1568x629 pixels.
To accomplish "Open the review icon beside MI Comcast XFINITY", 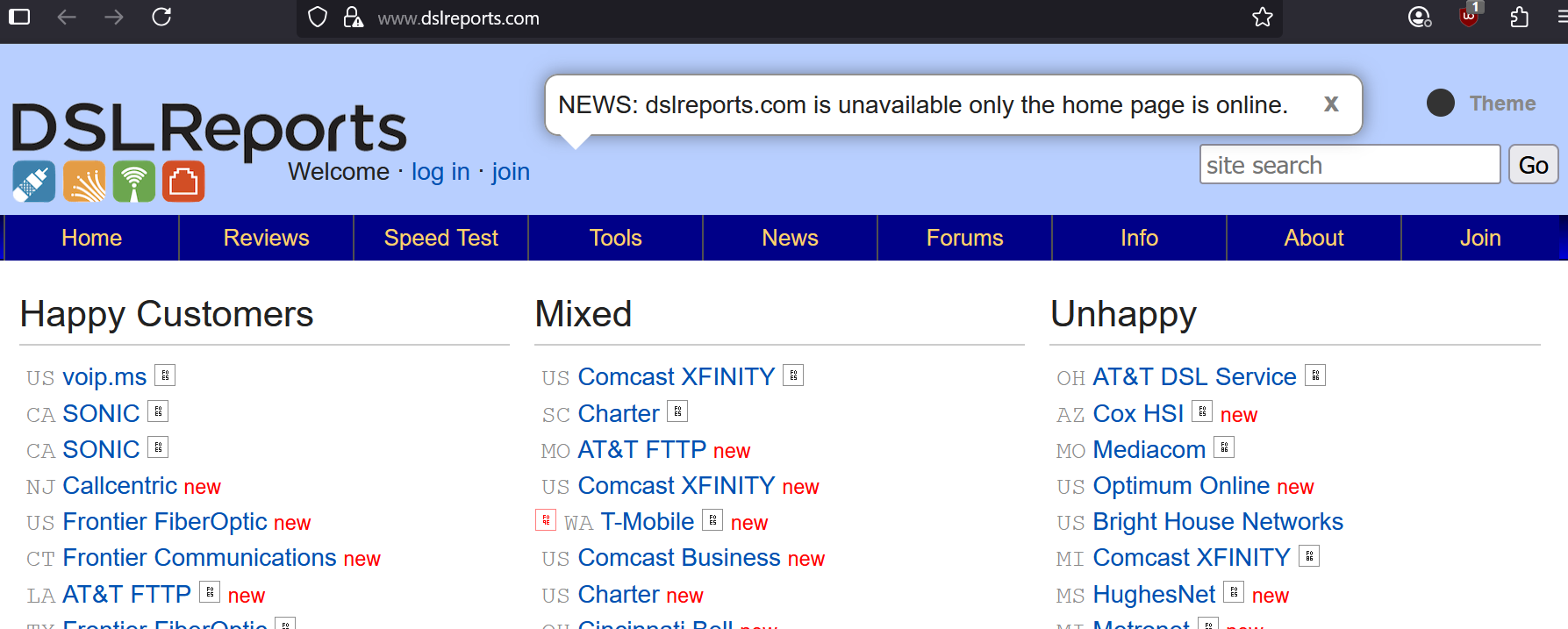I will [1309, 556].
